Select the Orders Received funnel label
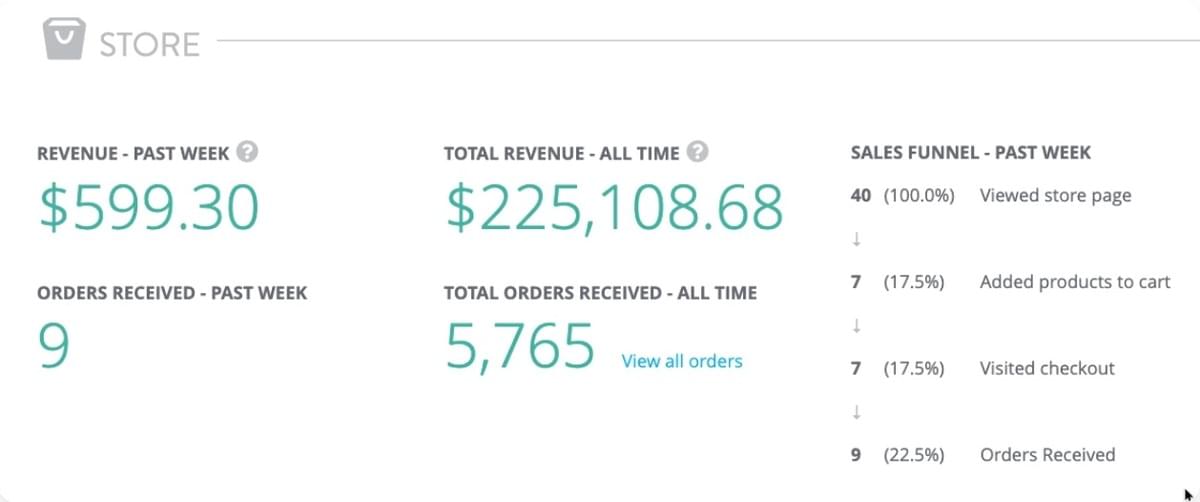 1047,455
